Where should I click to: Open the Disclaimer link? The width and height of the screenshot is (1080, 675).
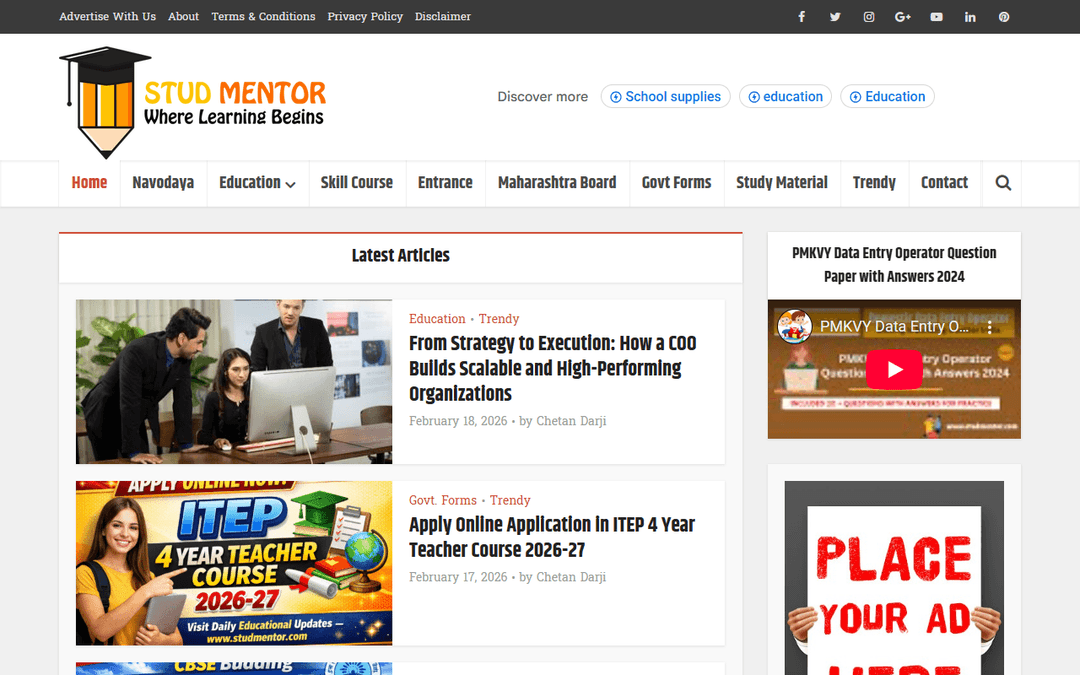click(x=443, y=17)
